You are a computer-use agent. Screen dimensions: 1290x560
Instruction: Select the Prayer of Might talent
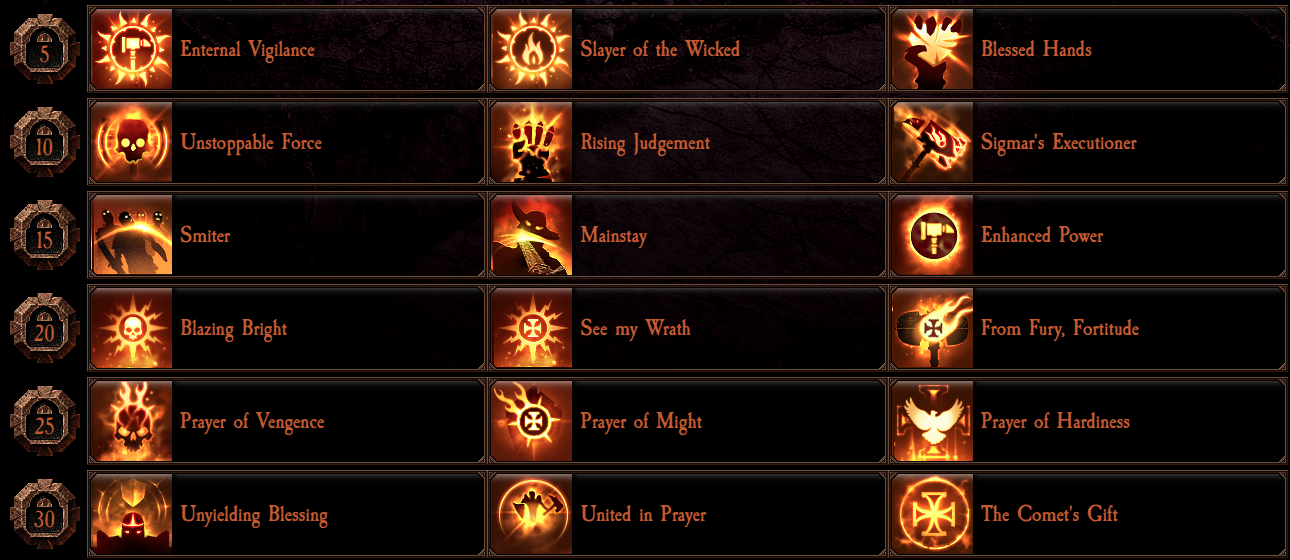point(686,421)
